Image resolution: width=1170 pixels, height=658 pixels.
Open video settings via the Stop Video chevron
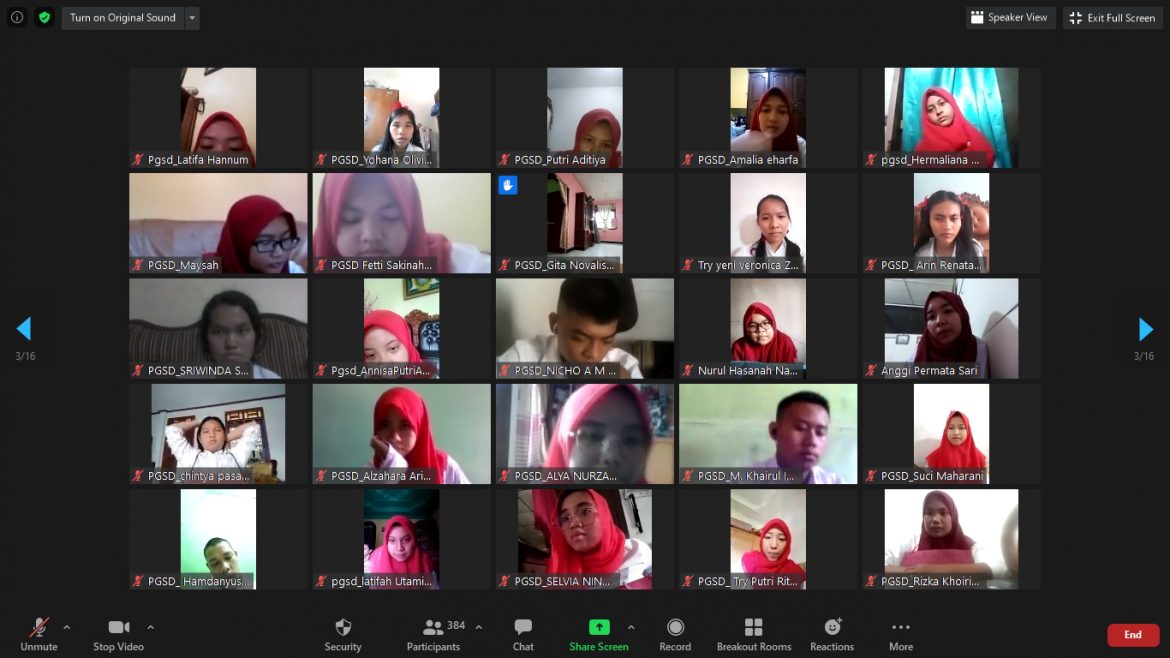[151, 628]
